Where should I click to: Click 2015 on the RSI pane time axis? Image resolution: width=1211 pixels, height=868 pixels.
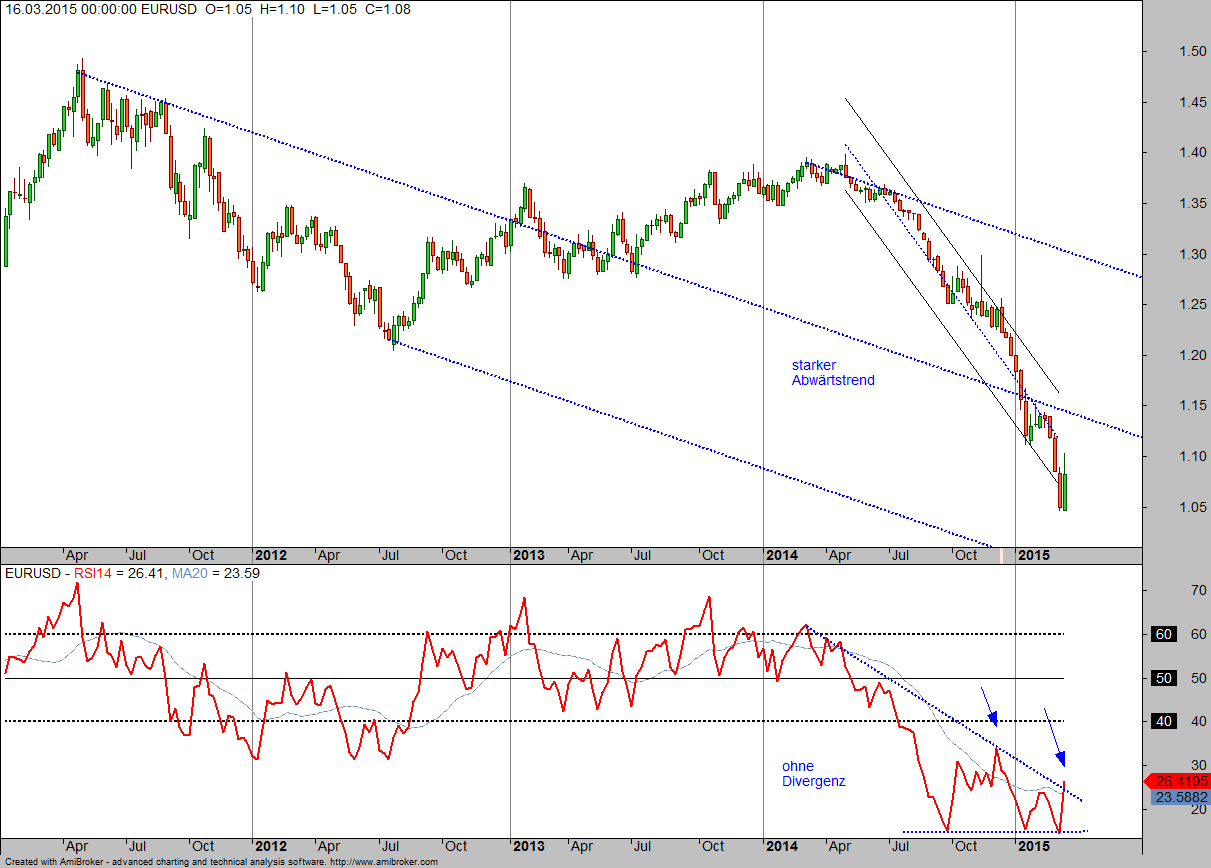(1034, 846)
